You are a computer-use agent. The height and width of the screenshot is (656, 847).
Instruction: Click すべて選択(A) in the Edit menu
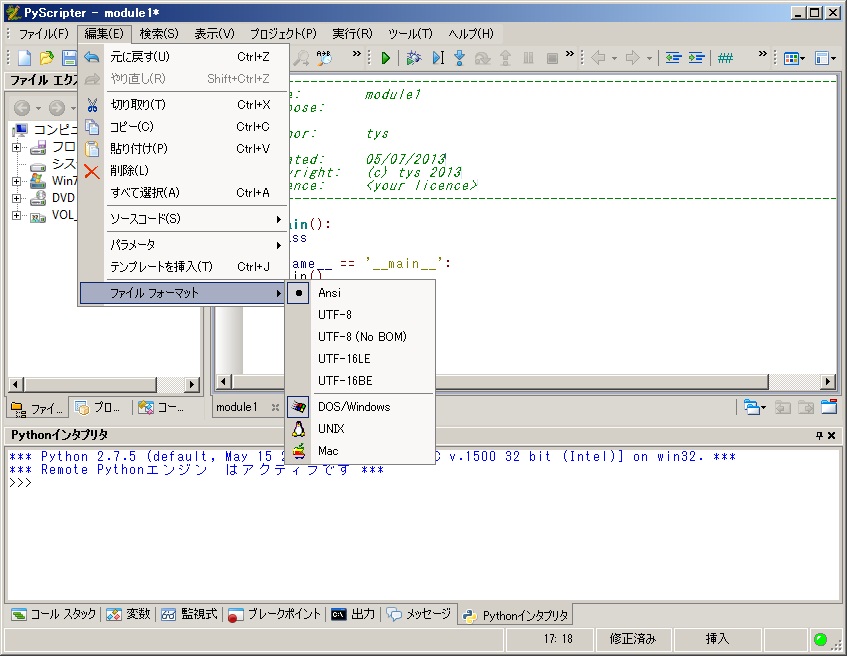pos(145,193)
